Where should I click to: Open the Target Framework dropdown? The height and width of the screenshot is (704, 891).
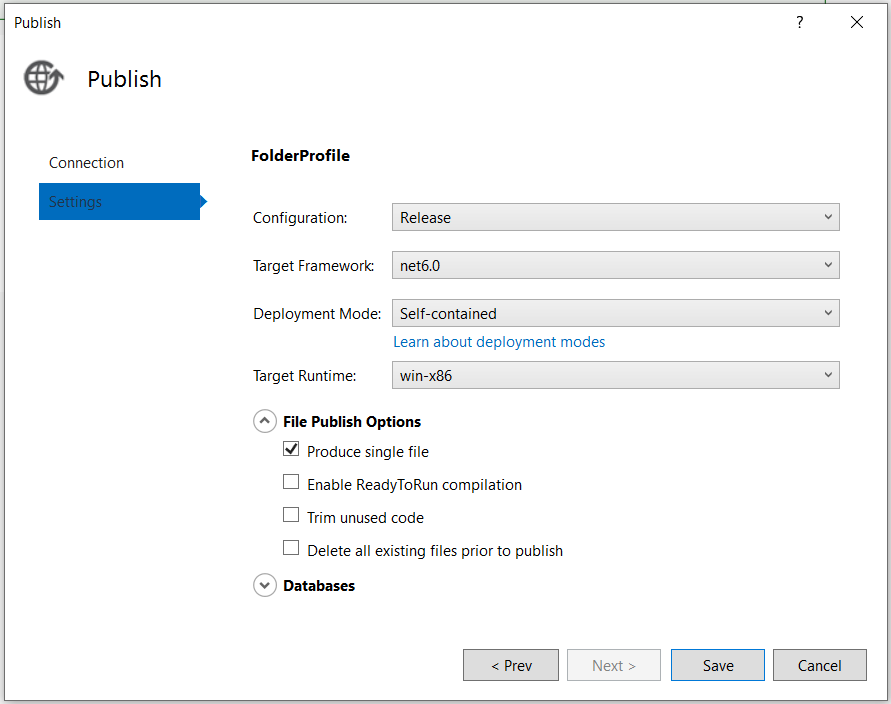click(615, 265)
